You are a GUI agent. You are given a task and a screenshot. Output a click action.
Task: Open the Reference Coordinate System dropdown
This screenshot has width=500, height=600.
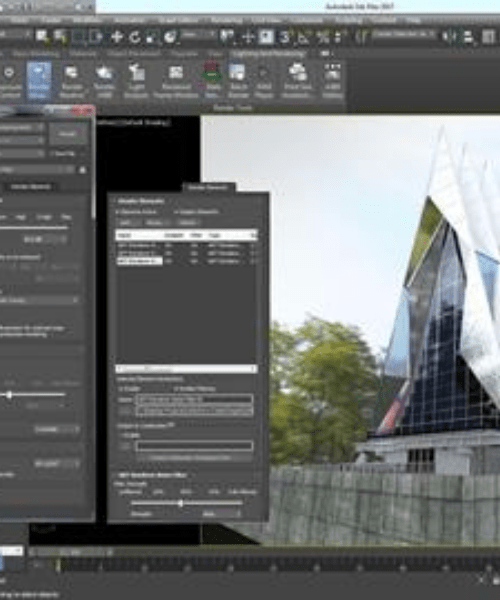(x=198, y=35)
